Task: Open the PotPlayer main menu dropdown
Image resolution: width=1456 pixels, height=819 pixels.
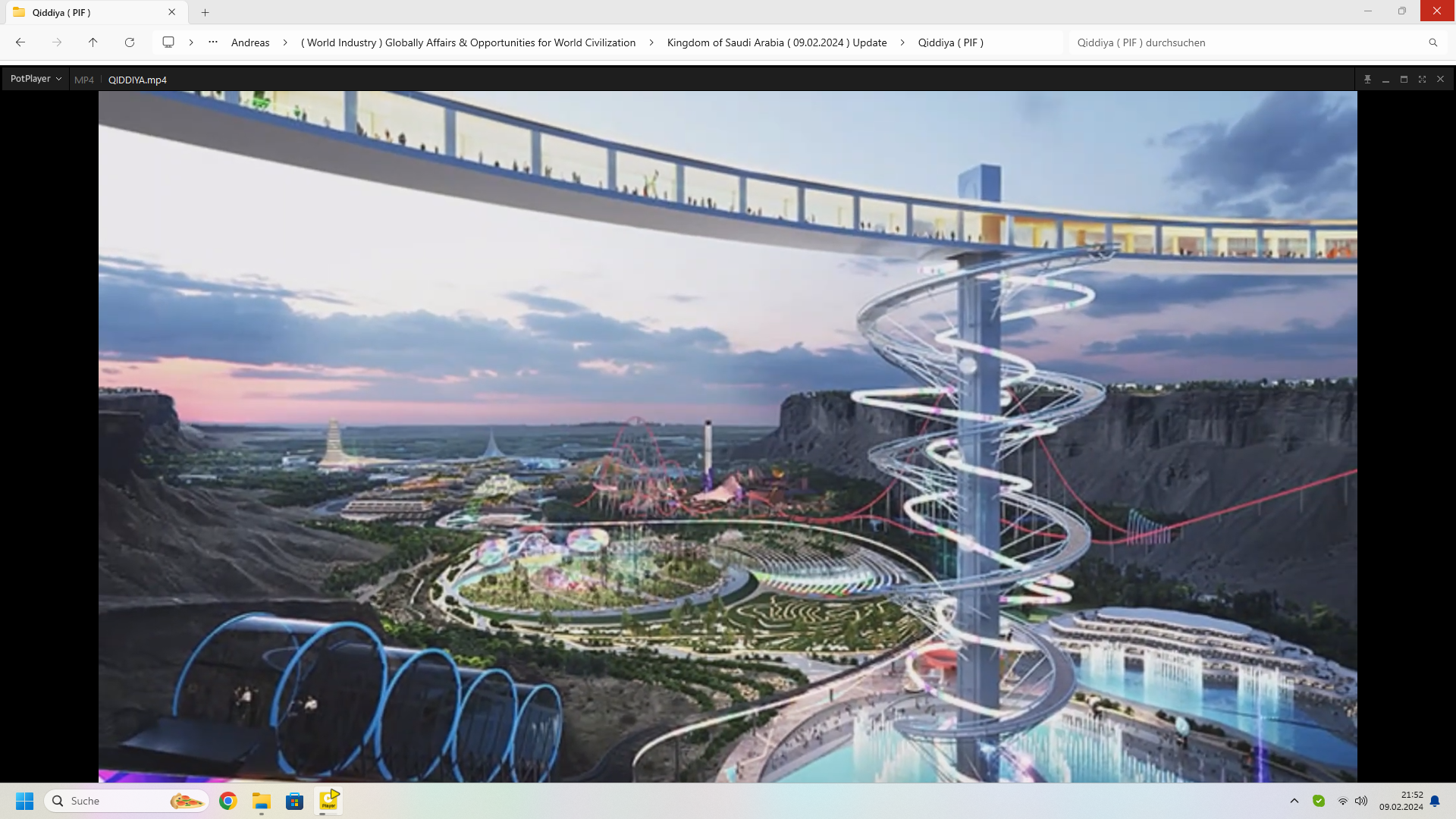Action: pyautogui.click(x=36, y=79)
